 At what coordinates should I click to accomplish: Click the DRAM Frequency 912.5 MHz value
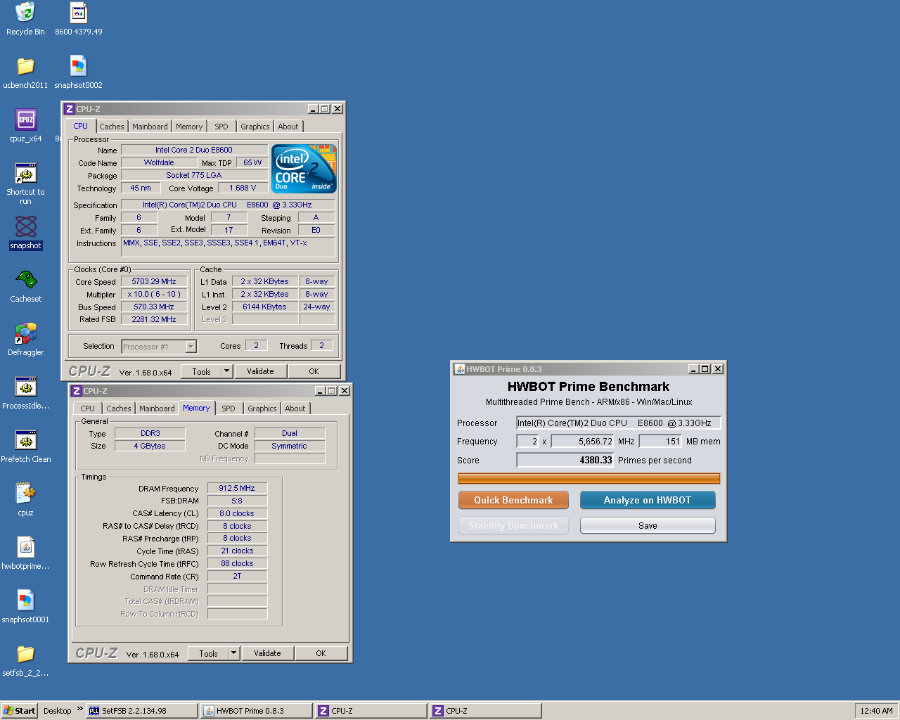point(236,488)
